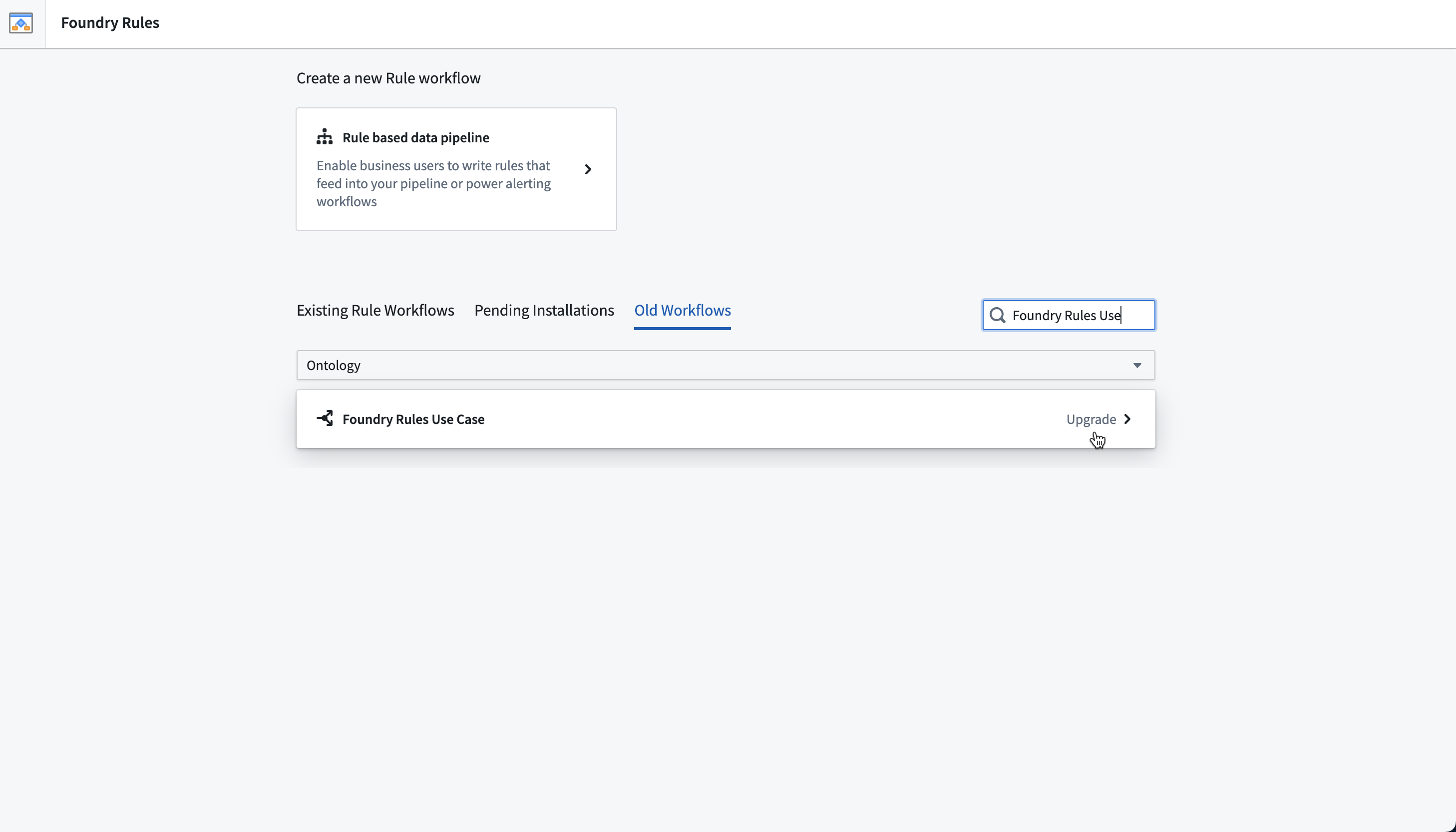Viewport: 1456px width, 832px height.
Task: Click the branch icon beside Foundry Rules Use Case
Action: click(325, 418)
